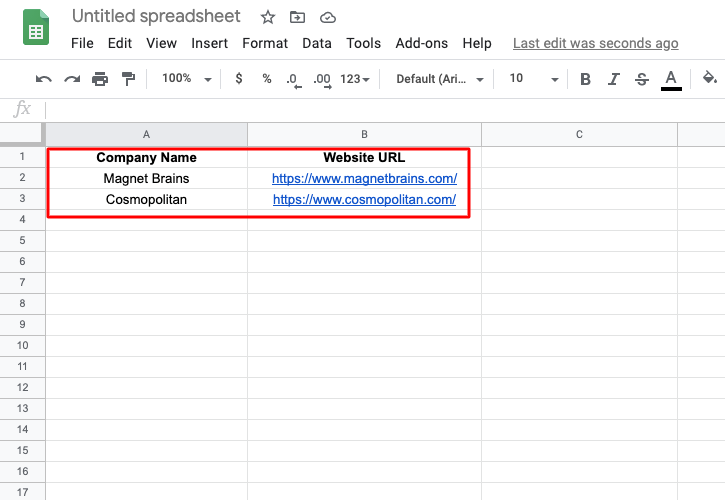Format as currency with dollar icon
This screenshot has height=500, width=725.
point(239,79)
